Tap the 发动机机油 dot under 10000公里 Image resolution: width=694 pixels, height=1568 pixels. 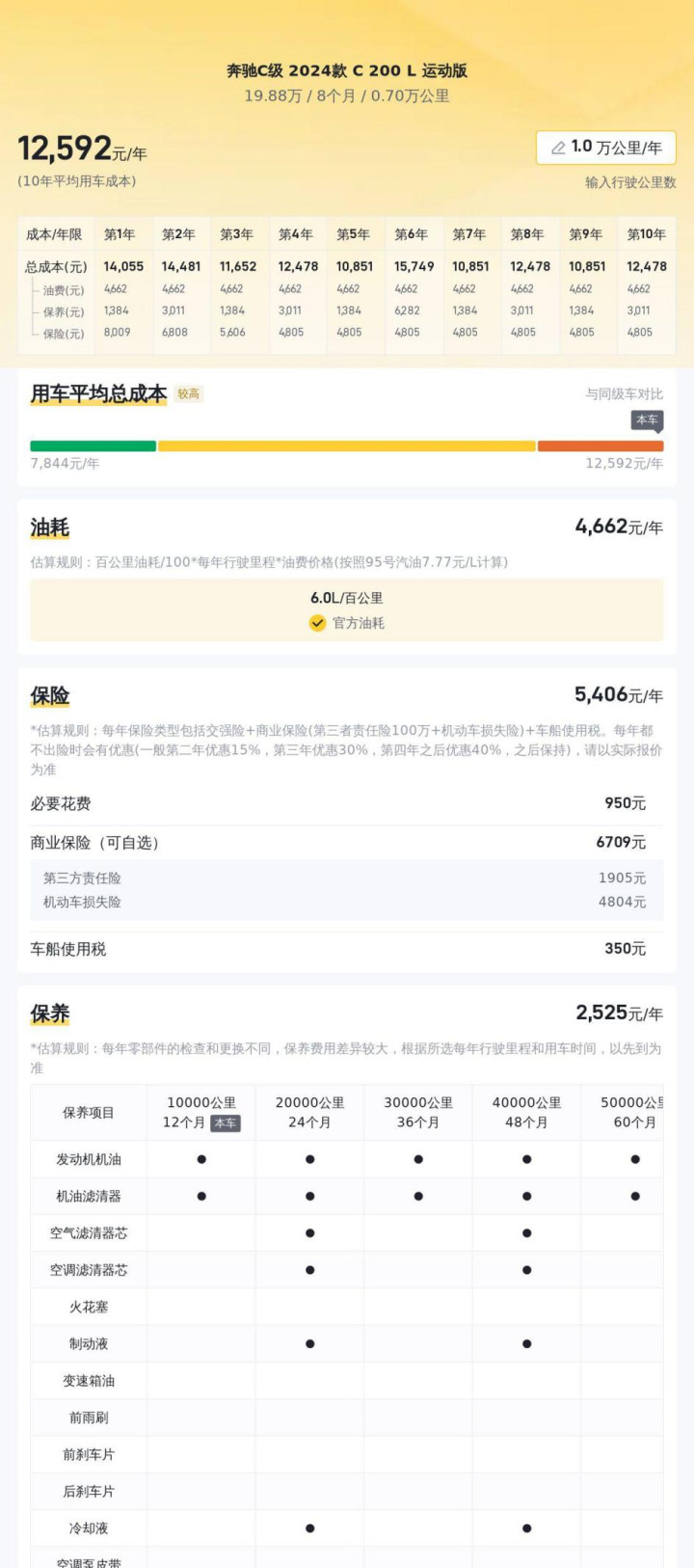tap(201, 1159)
